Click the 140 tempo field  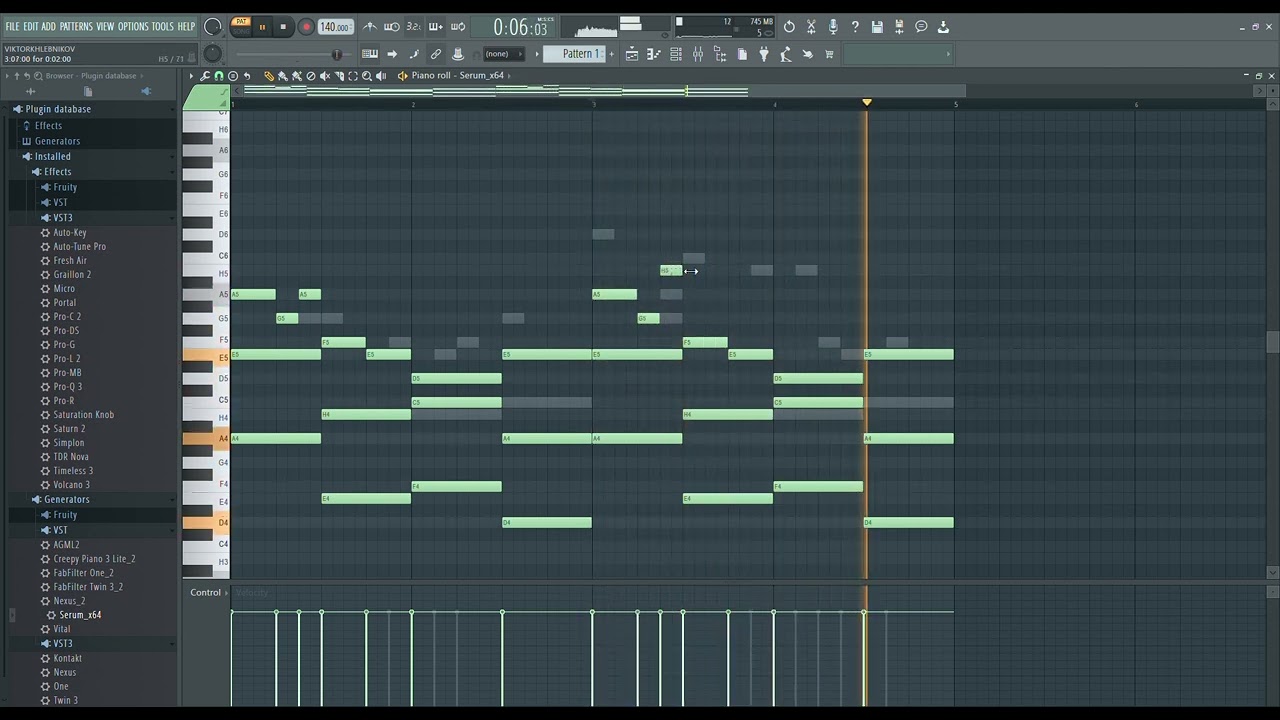click(x=336, y=27)
